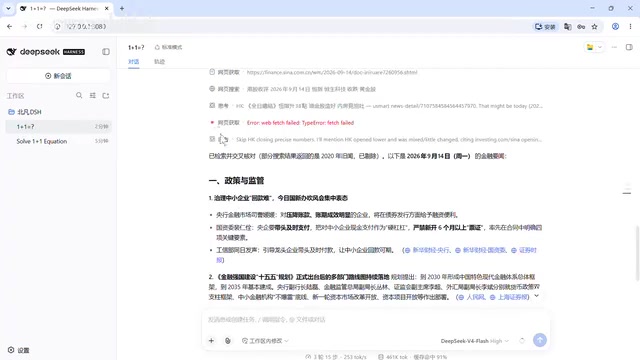Click the scroll marker dash on right margin
Image resolution: width=640 pixels, height=360 pixels.
(x=627, y=193)
